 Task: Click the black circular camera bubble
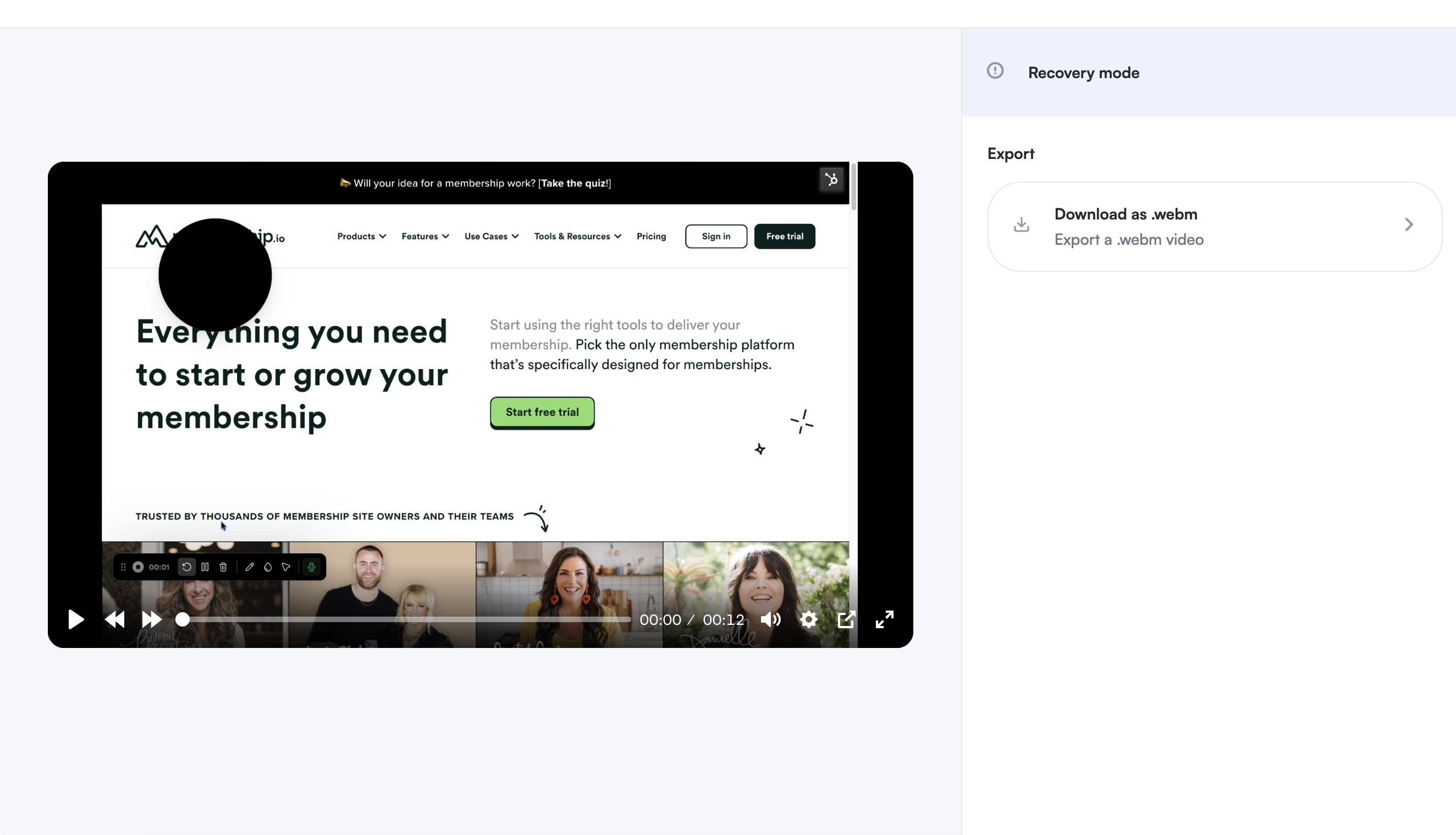point(215,274)
